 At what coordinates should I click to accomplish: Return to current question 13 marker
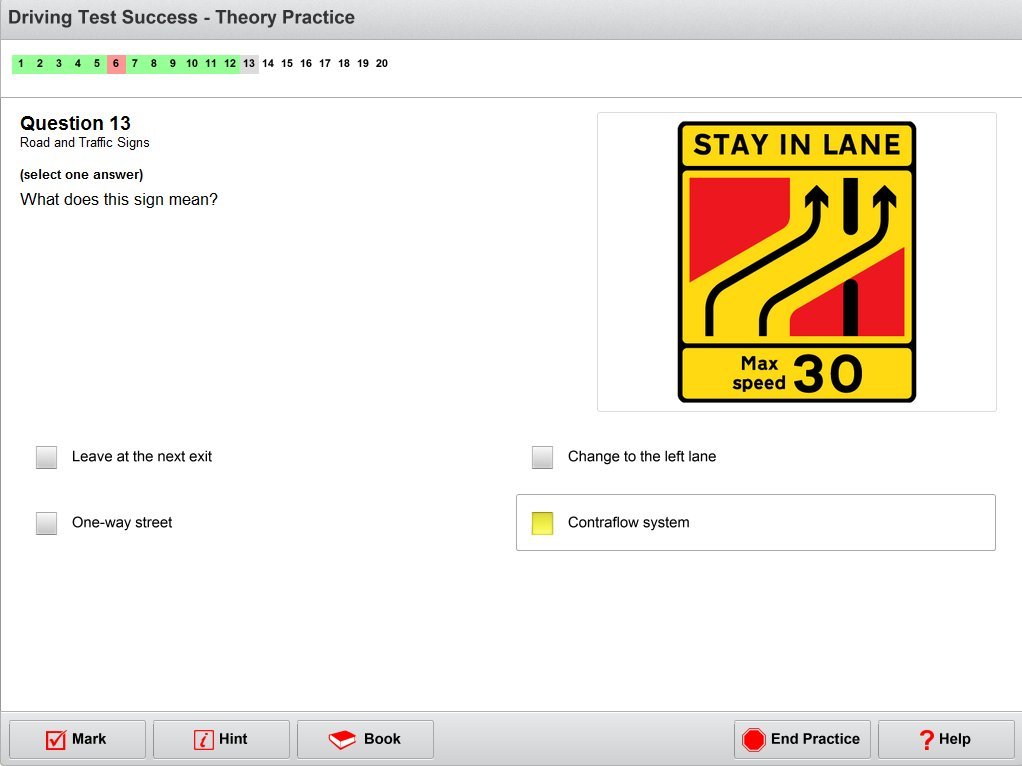click(x=249, y=64)
